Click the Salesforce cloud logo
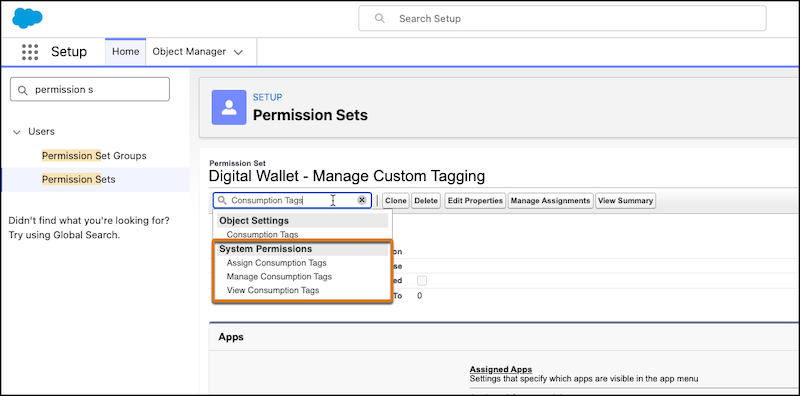Viewport: 800px width, 396px height. coord(27,18)
